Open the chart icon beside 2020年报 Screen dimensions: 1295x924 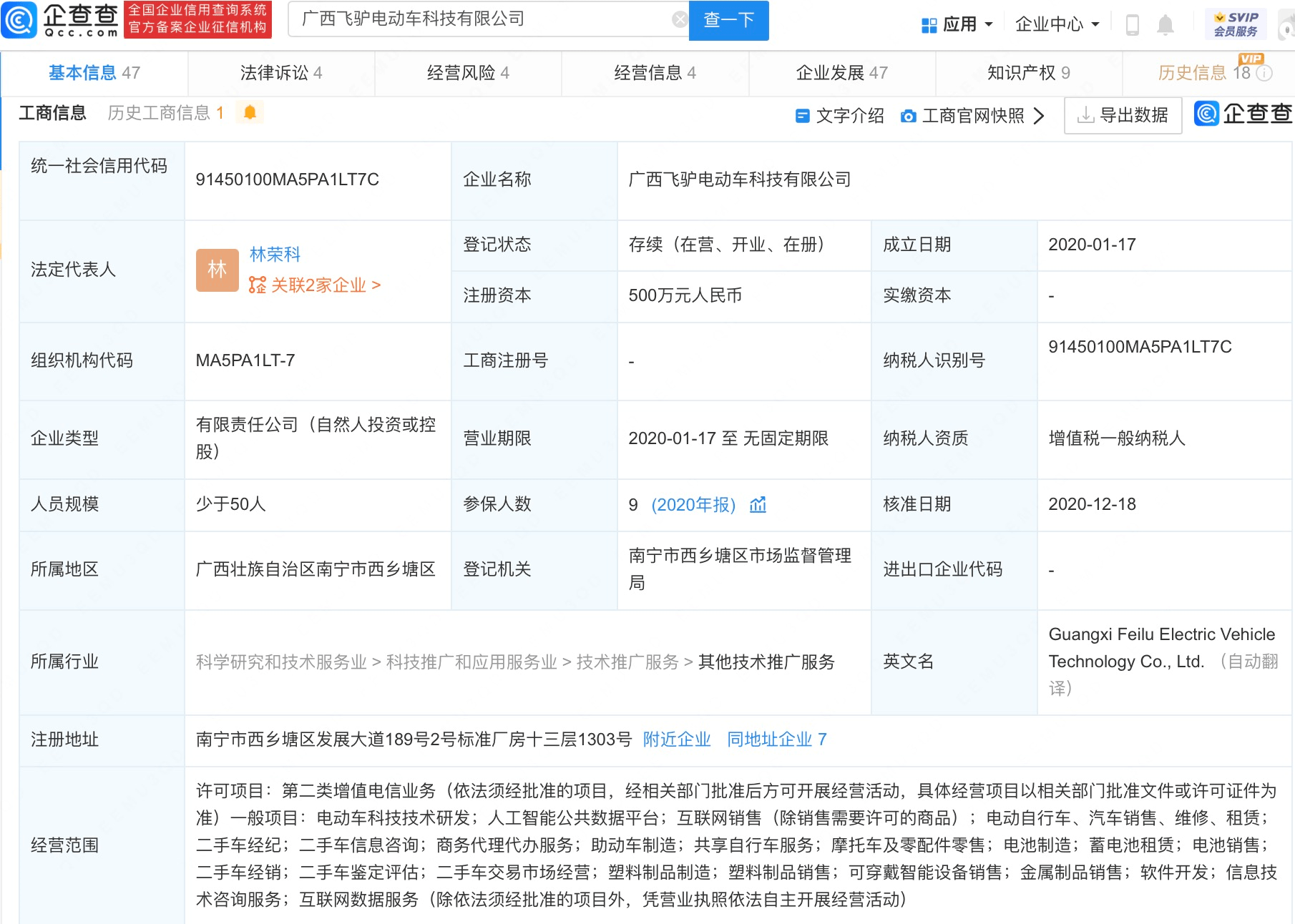point(758,505)
